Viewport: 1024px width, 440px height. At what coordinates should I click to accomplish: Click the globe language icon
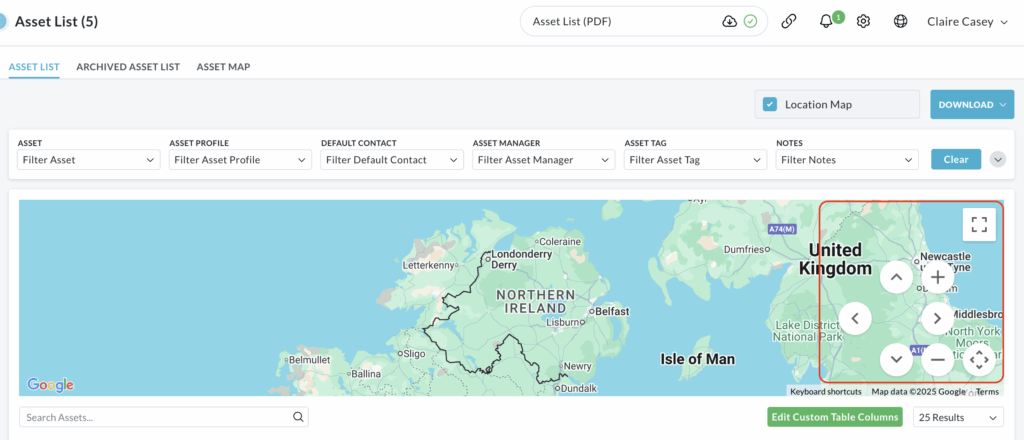900,21
